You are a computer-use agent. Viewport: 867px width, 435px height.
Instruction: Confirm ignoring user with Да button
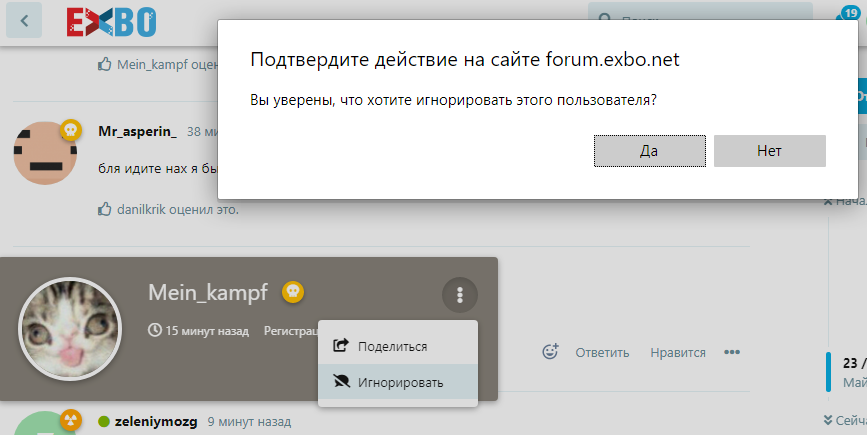(x=650, y=150)
